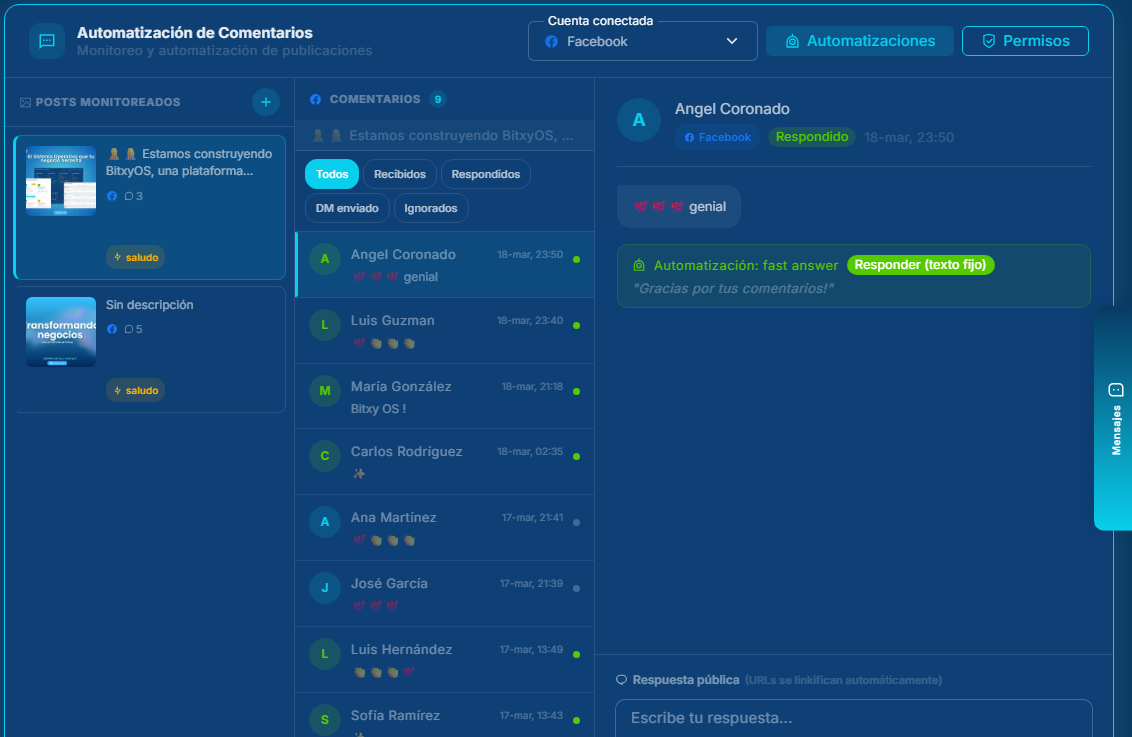Screen dimensions: 1132x737
Task: Open the Automatizaciones button
Action: tap(859, 41)
